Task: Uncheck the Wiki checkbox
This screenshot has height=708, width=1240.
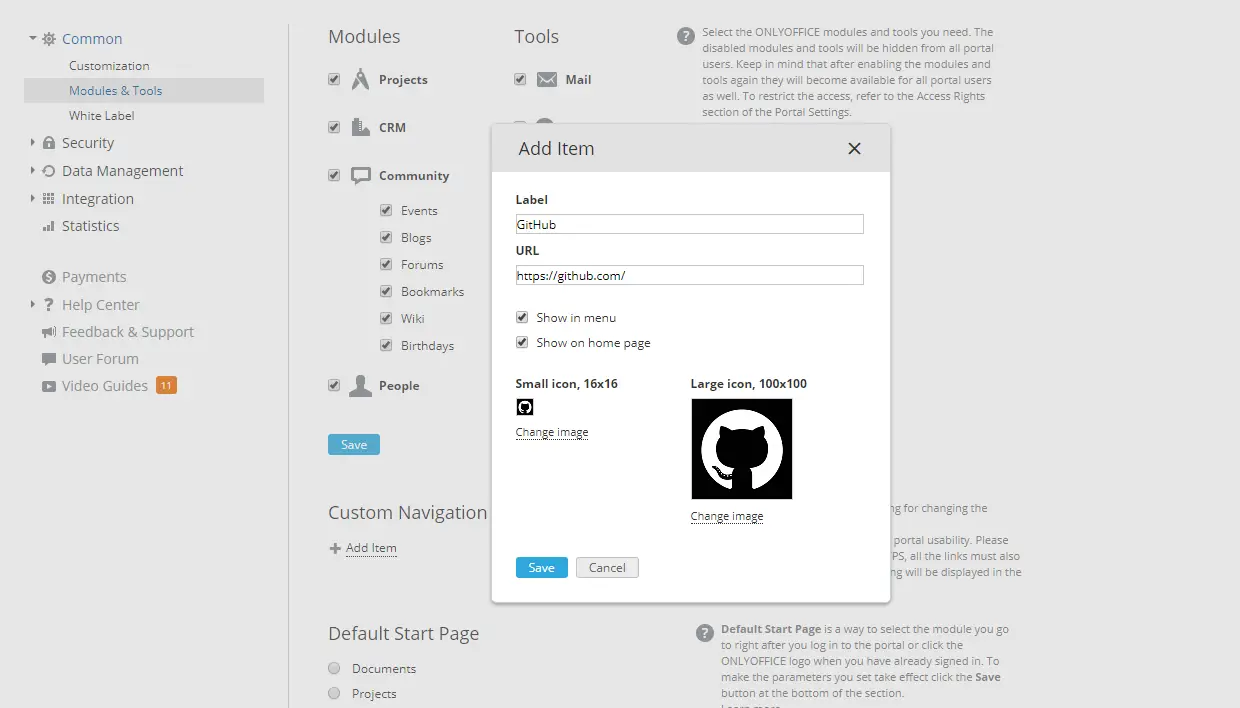Action: click(386, 319)
